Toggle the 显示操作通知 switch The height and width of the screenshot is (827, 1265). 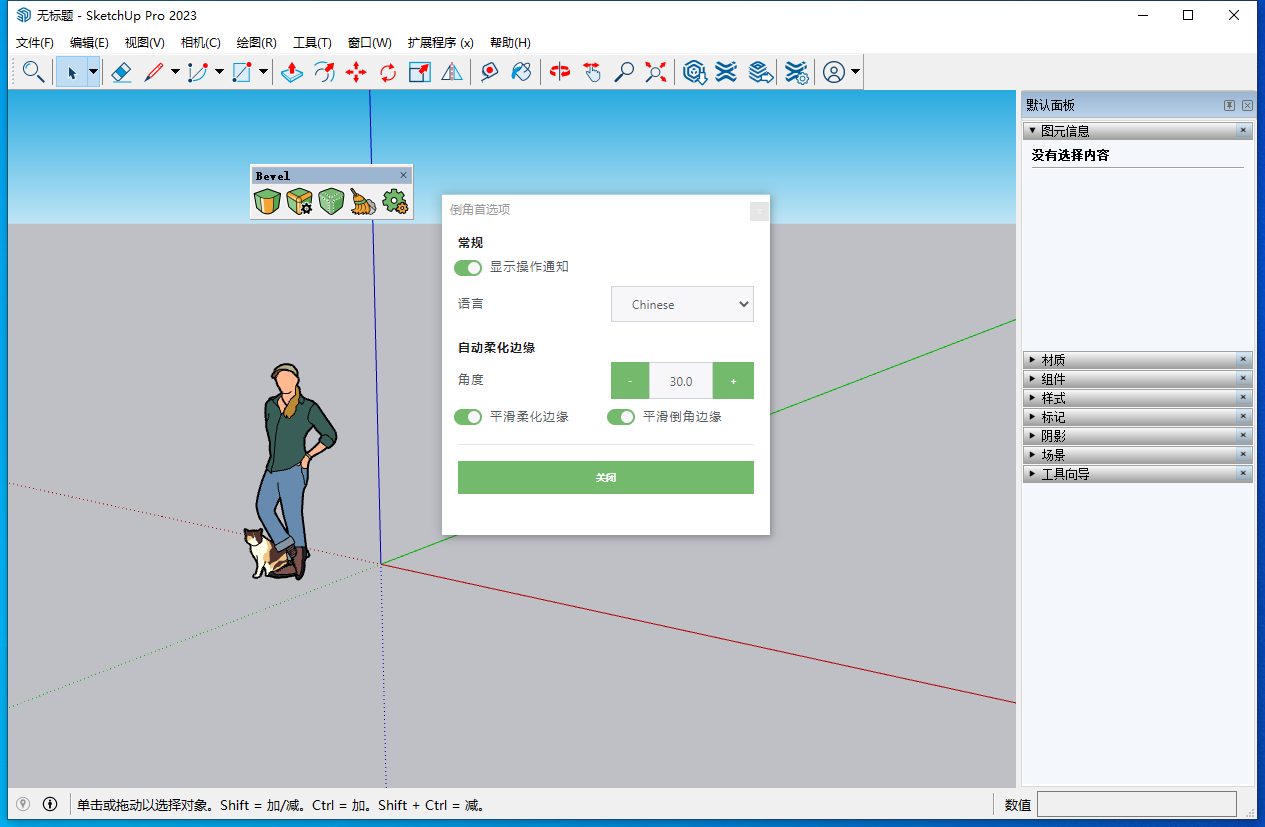tap(468, 268)
